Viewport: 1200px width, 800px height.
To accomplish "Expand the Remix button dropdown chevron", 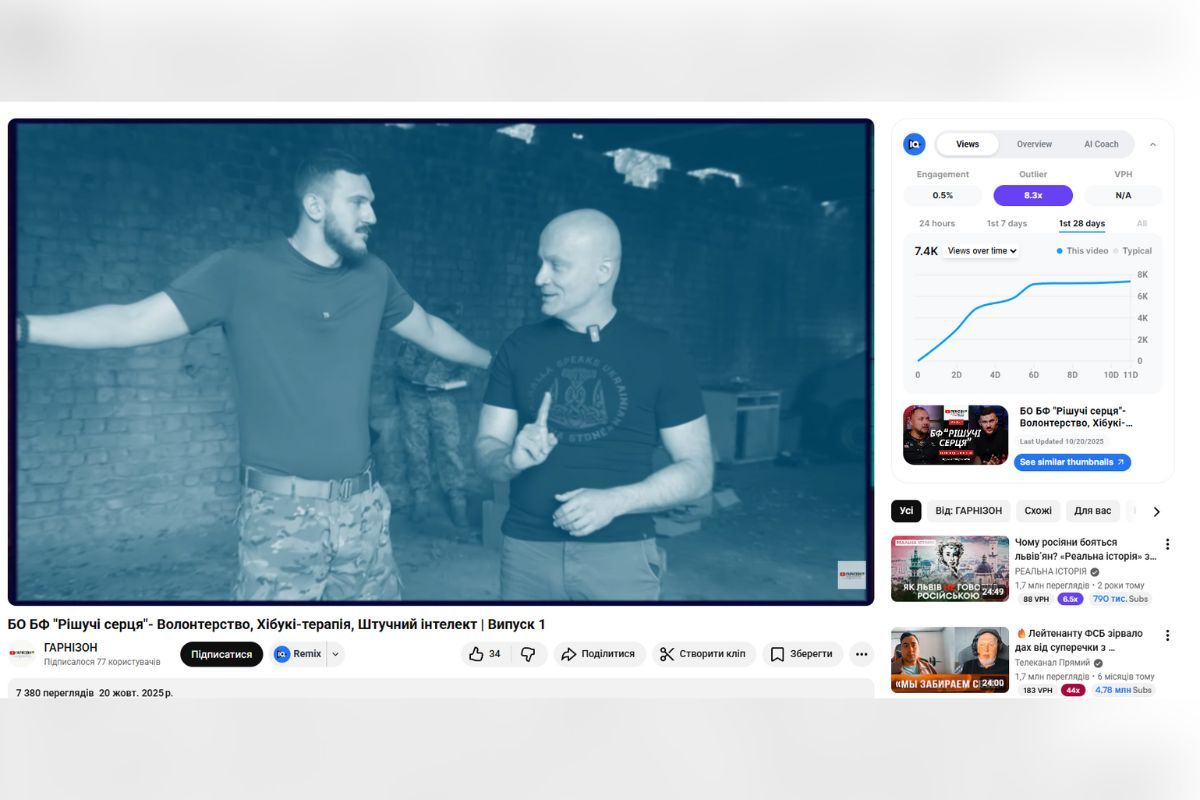I will pyautogui.click(x=334, y=653).
